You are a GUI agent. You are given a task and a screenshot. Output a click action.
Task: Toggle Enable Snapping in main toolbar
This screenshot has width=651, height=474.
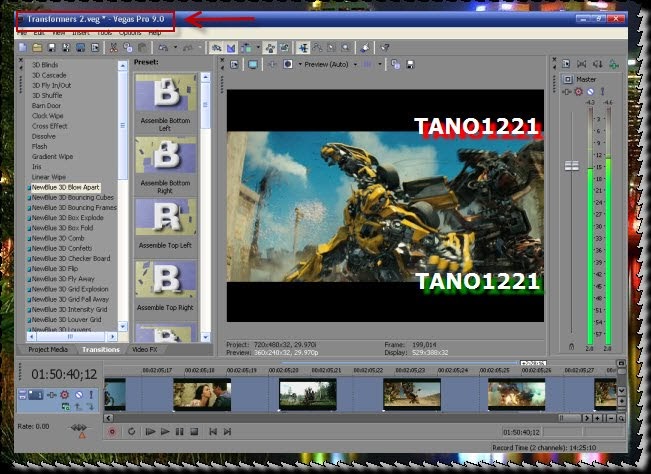click(216, 48)
